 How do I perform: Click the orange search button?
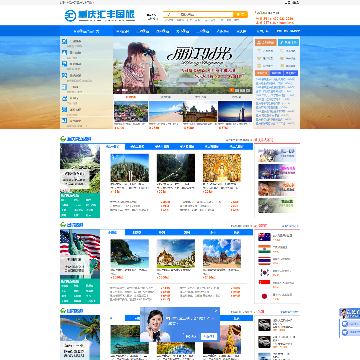point(240,14)
